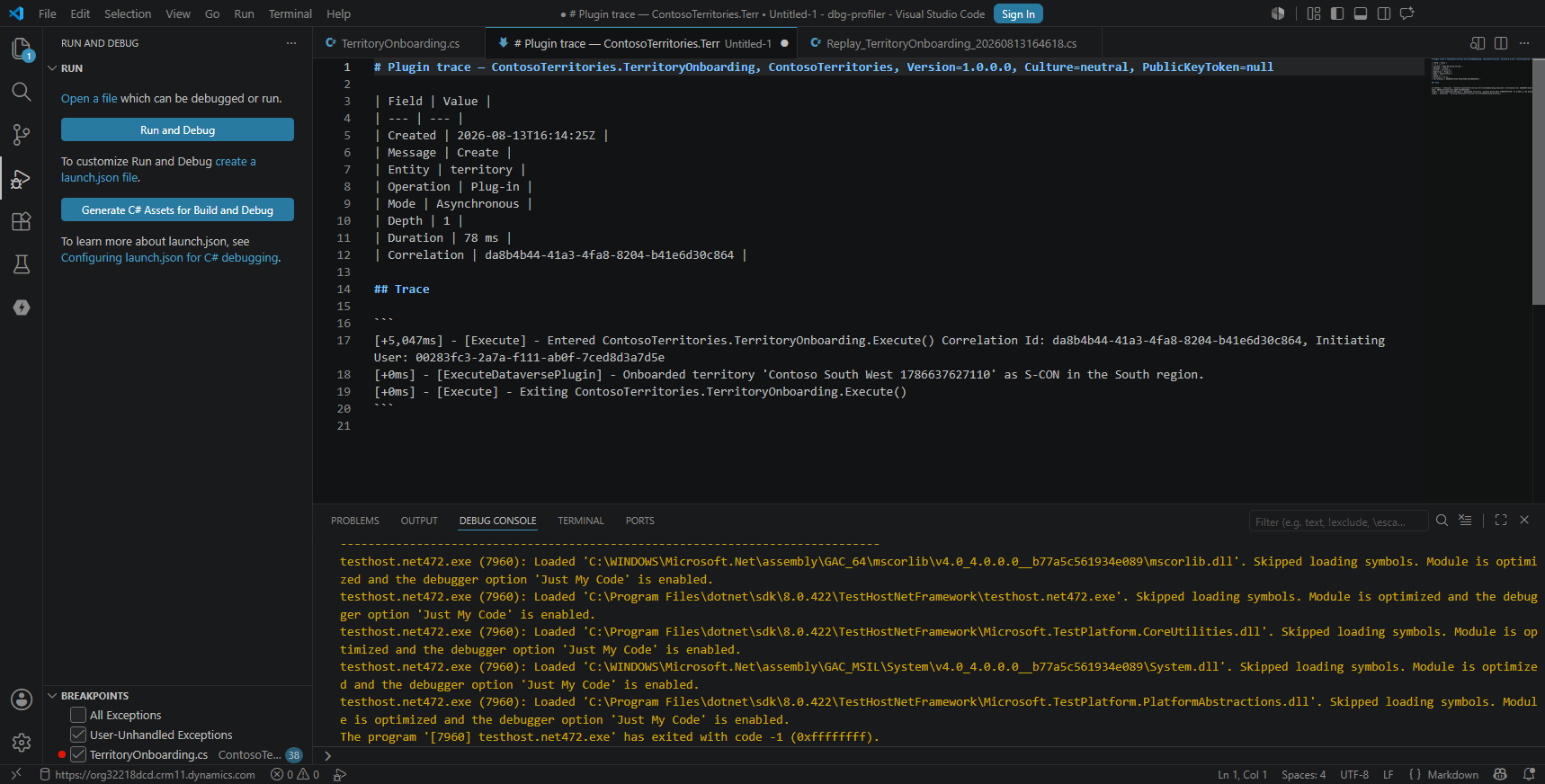Expand the debug console input chevron

[x=327, y=756]
